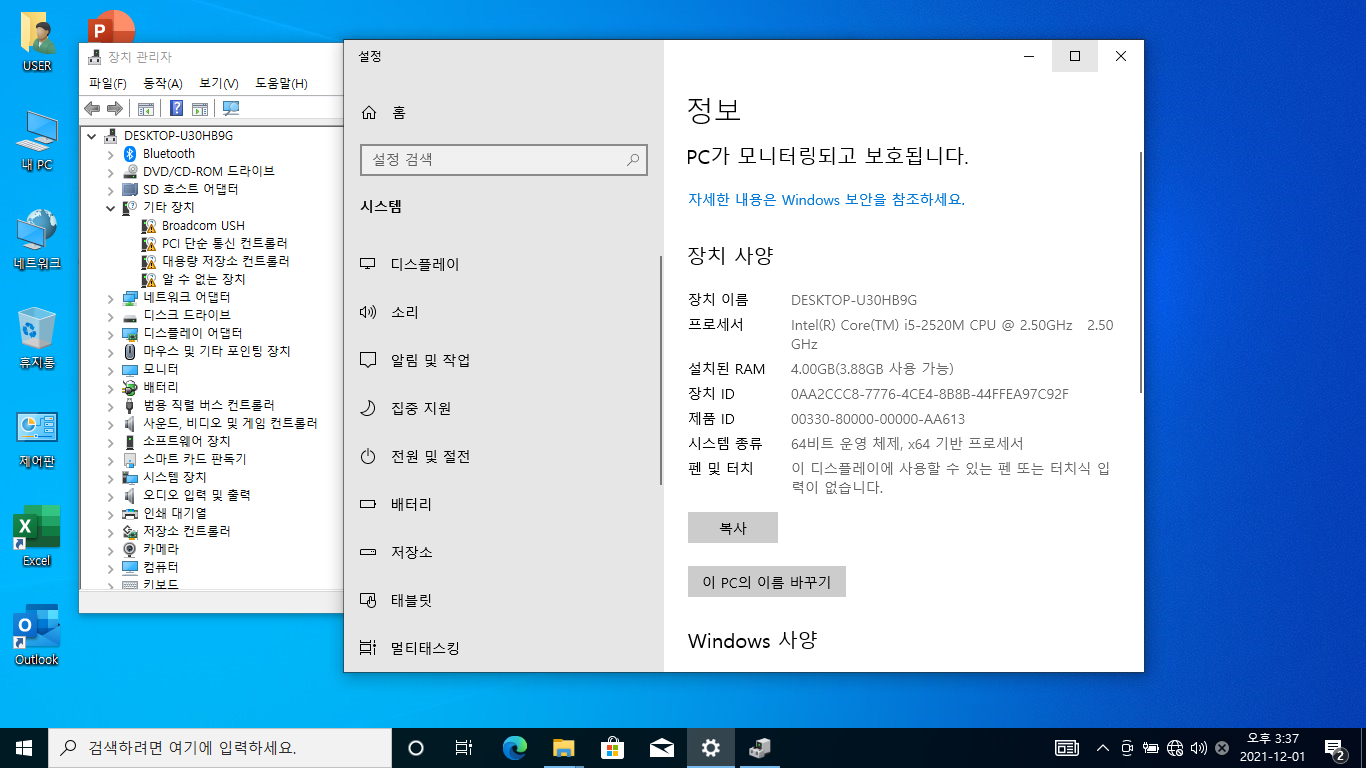Image resolution: width=1366 pixels, height=768 pixels.
Task: Click Outlook shortcut on desktop
Action: [37, 635]
